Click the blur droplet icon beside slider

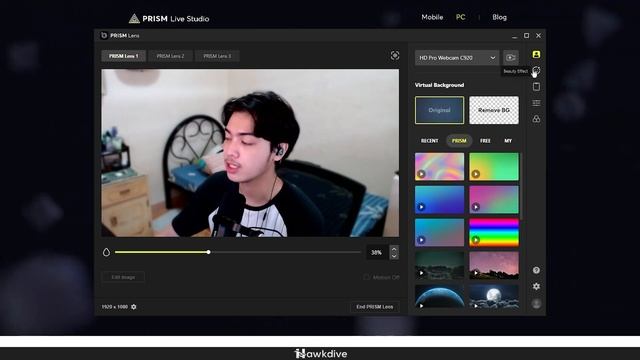coord(107,252)
